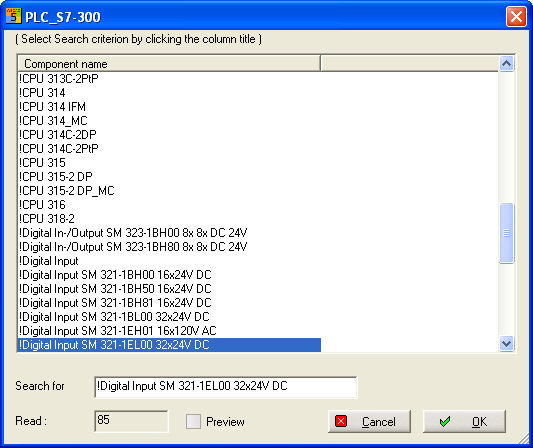
Task: Sort by the Component name column header
Action: pos(169,64)
